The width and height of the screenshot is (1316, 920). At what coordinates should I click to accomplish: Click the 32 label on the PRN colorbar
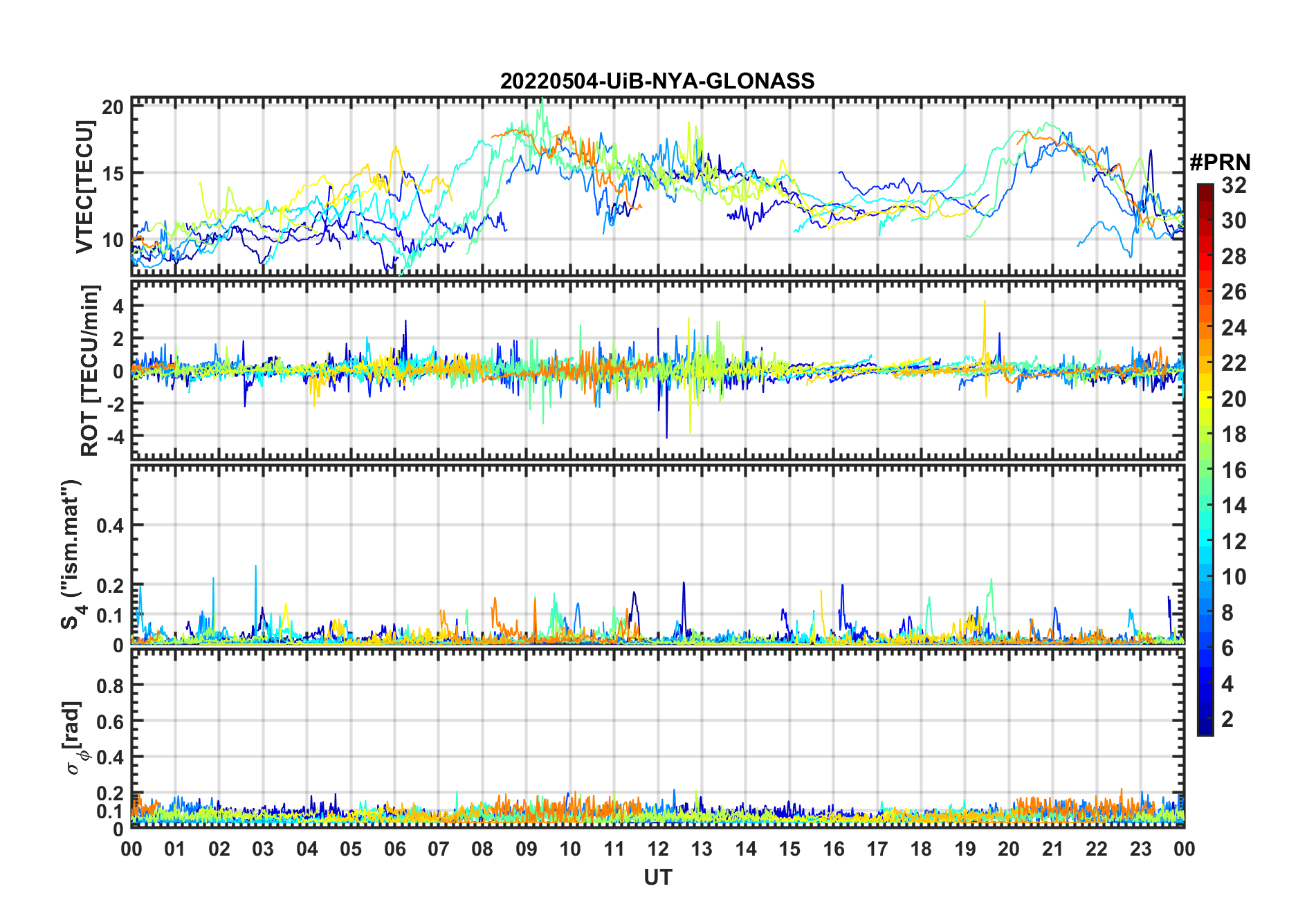(x=1234, y=185)
